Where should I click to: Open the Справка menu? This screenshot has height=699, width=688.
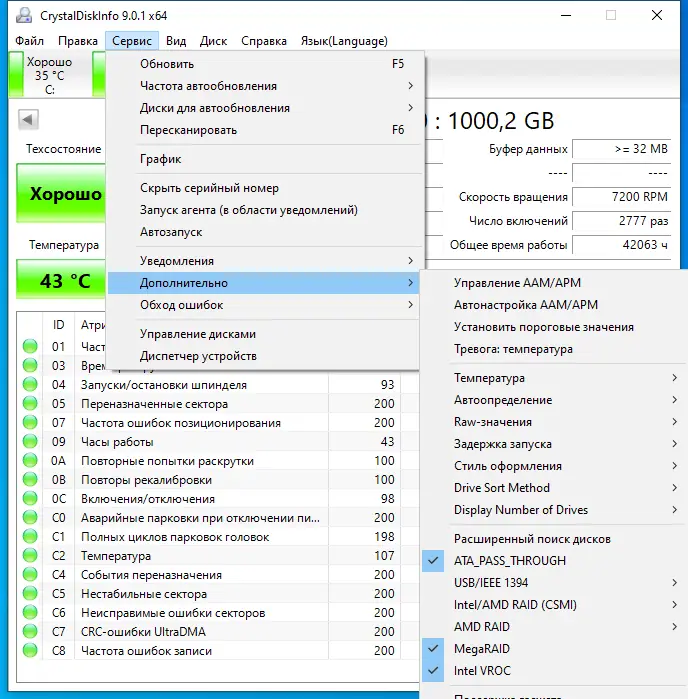click(264, 41)
